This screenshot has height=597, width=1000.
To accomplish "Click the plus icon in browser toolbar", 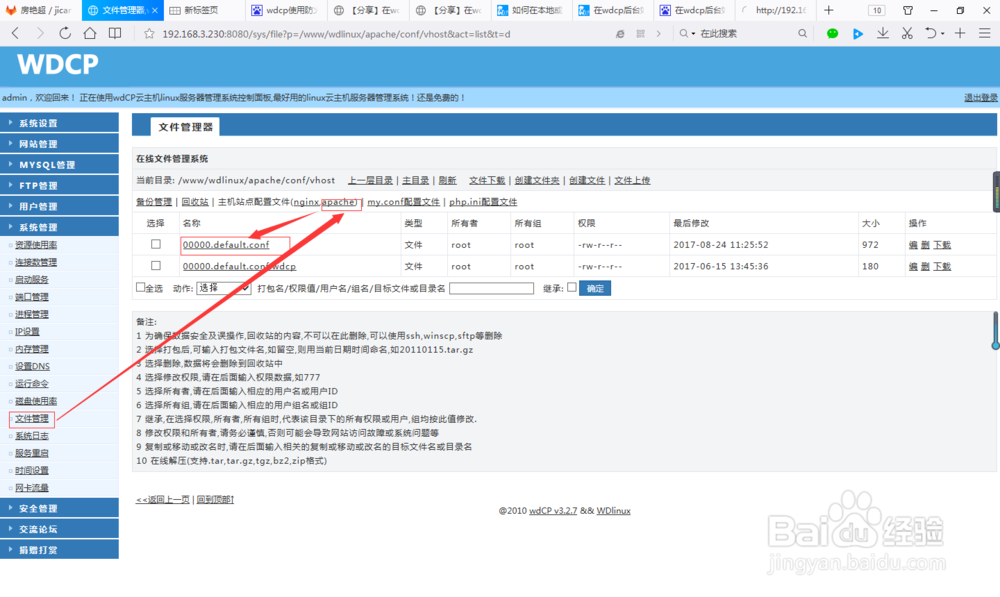I will click(x=960, y=33).
